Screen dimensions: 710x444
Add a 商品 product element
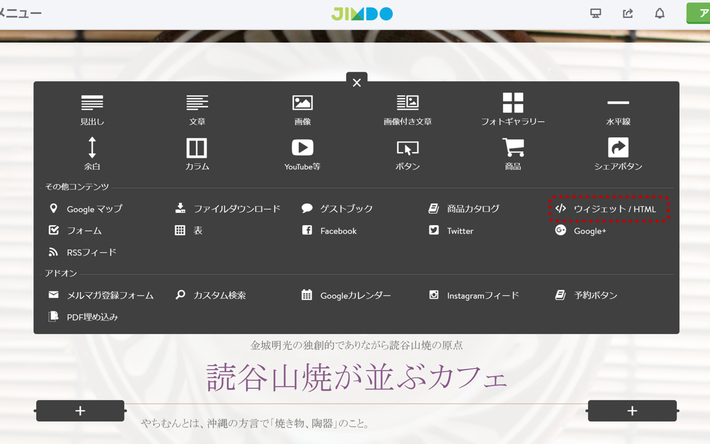click(513, 153)
